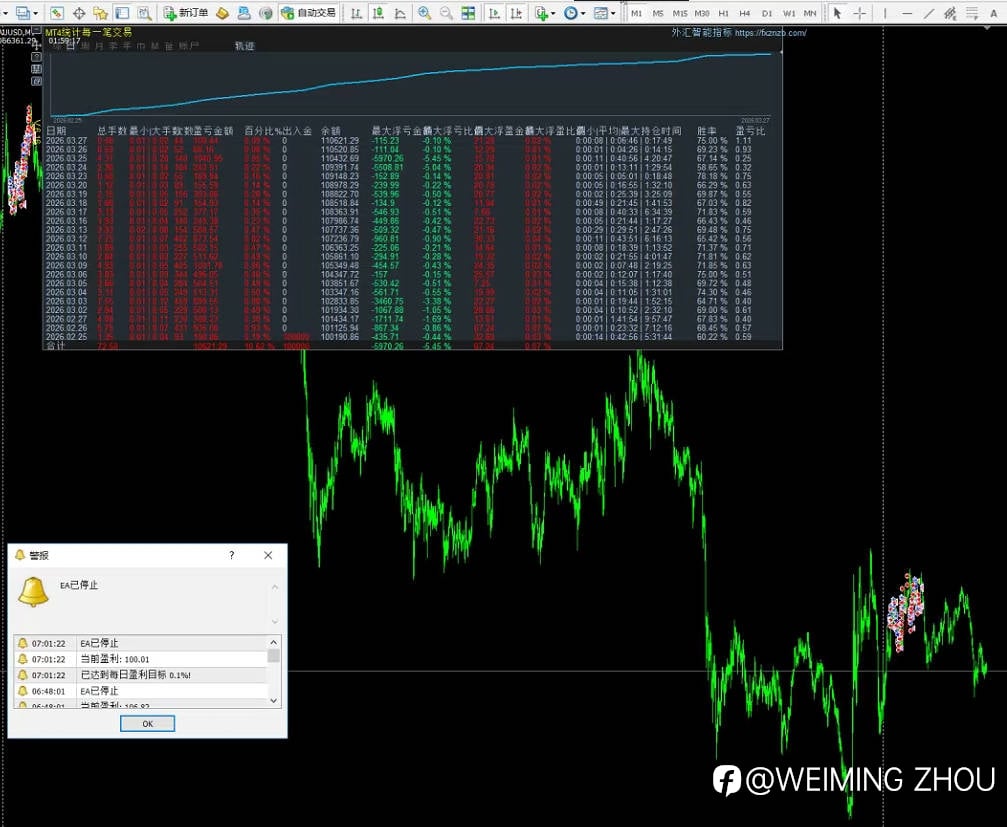The image size is (1007, 827).
Task: Select the horizontal line drawing tool
Action: click(x=907, y=13)
